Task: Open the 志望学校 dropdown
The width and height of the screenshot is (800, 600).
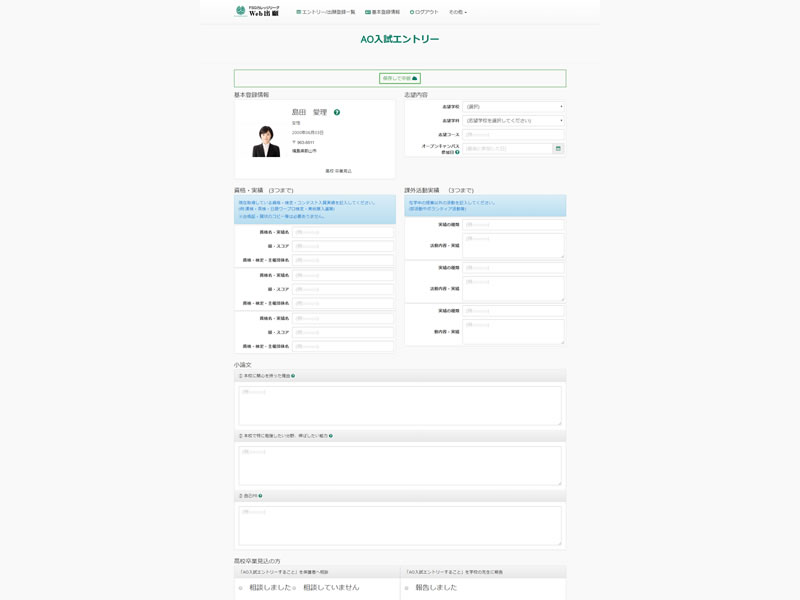Action: tap(513, 106)
